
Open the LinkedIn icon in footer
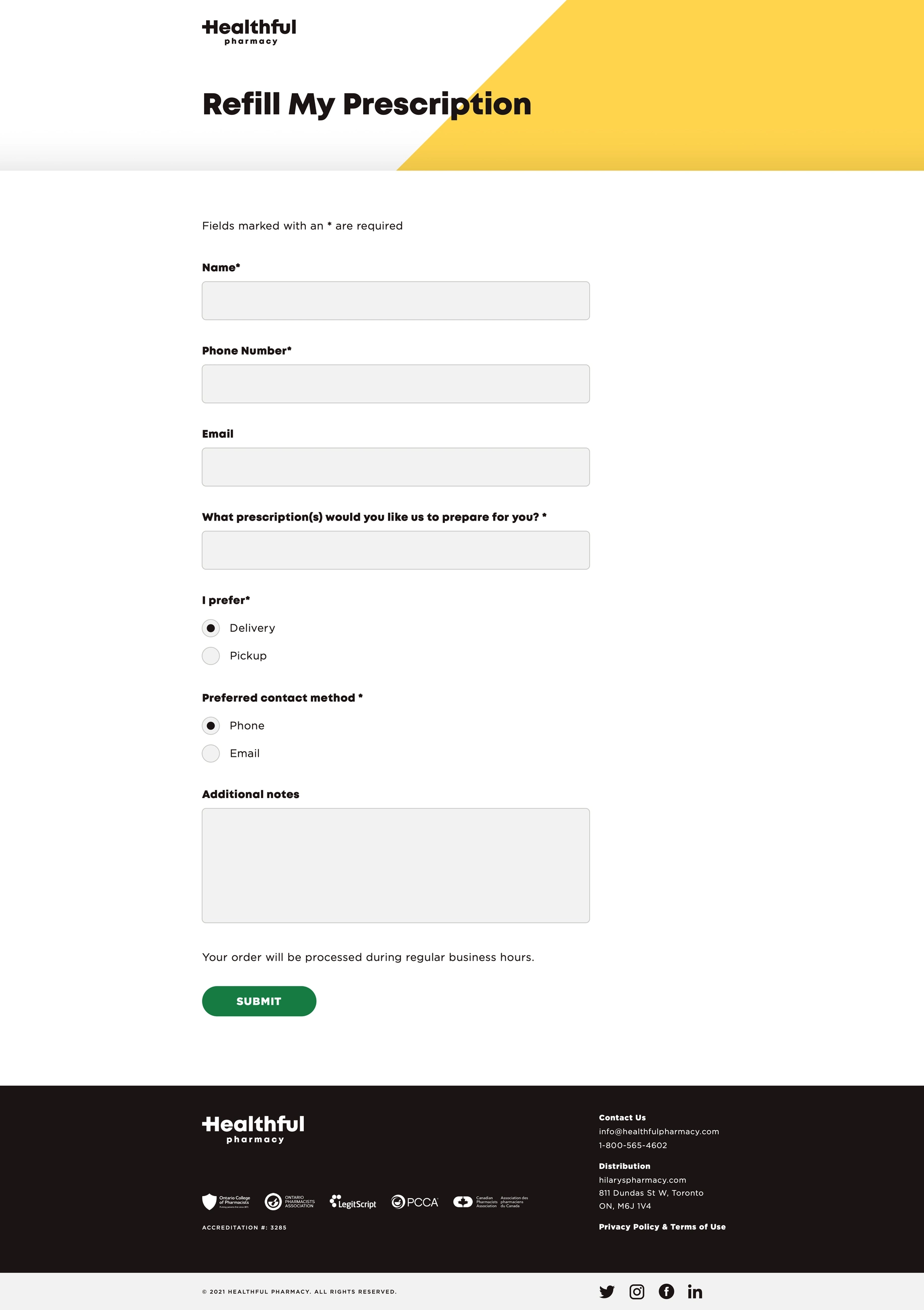pos(695,1292)
